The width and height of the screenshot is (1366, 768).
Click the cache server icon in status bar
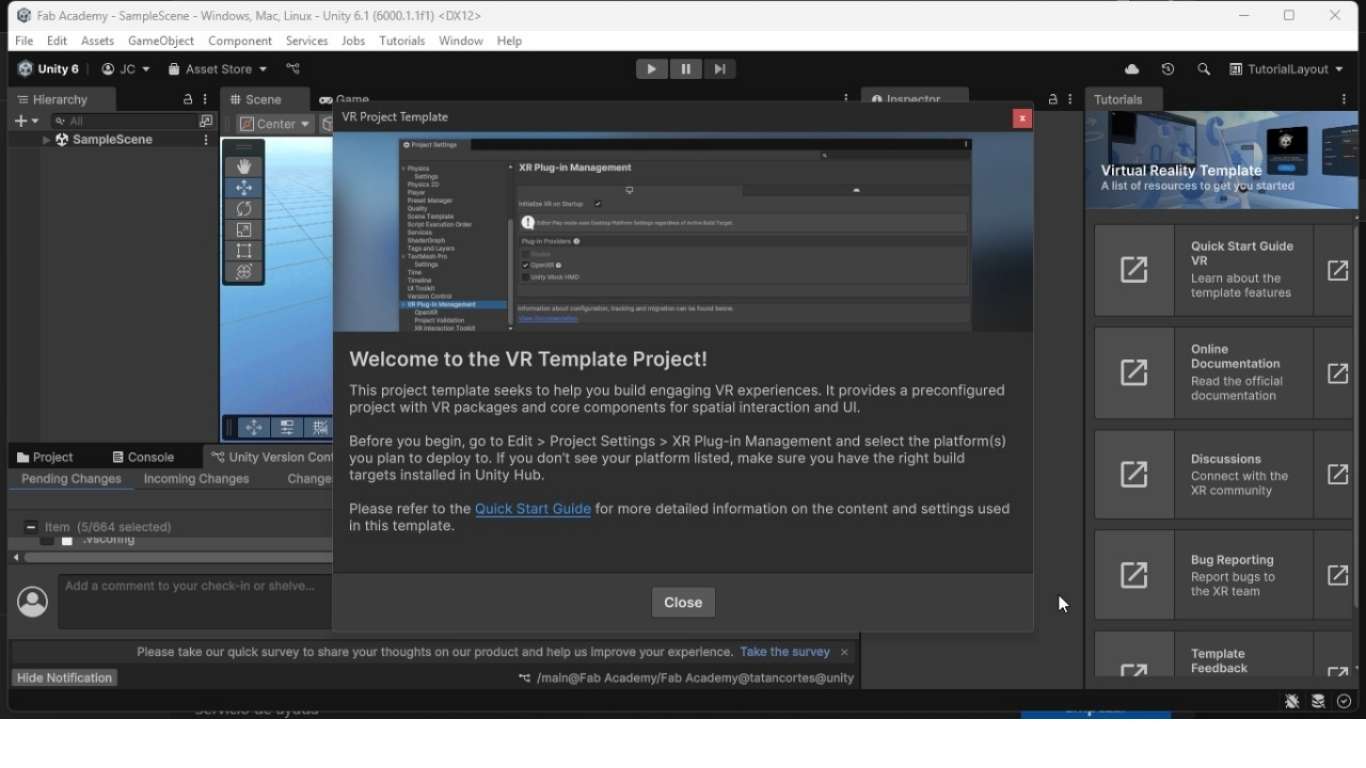point(1318,702)
